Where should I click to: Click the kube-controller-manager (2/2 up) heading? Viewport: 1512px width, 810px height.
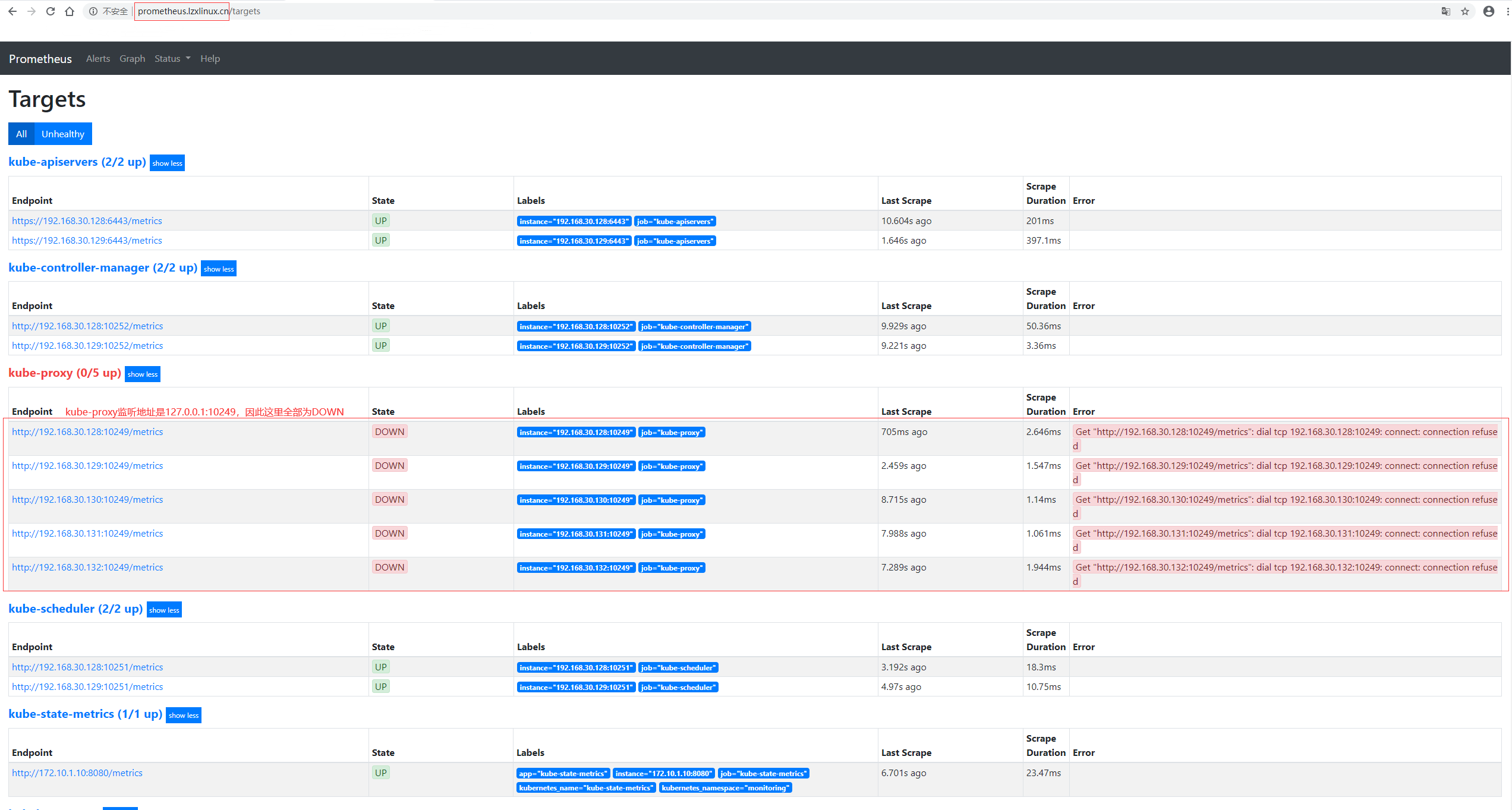pyautogui.click(x=103, y=268)
